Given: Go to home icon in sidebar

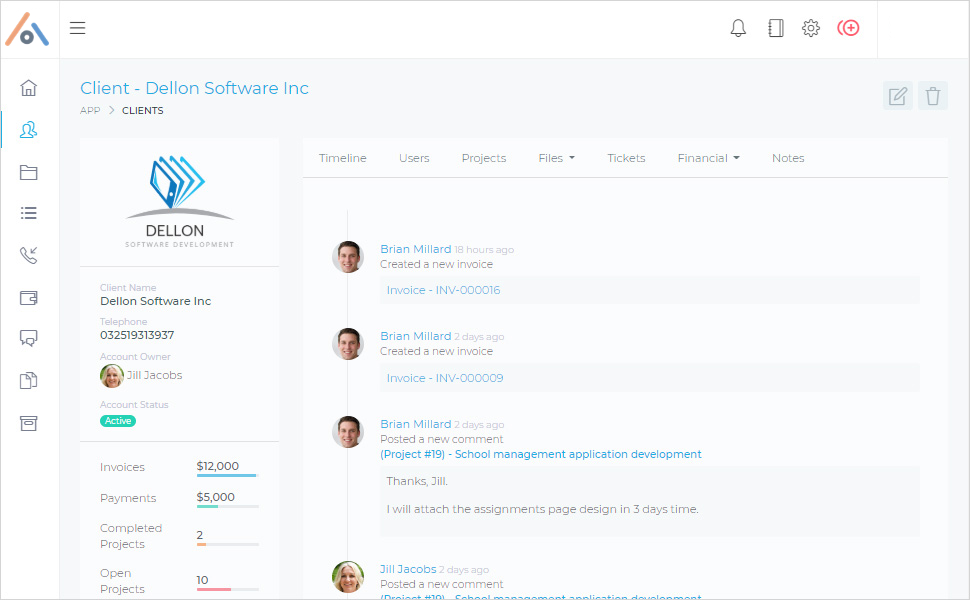Looking at the screenshot, I should (29, 87).
